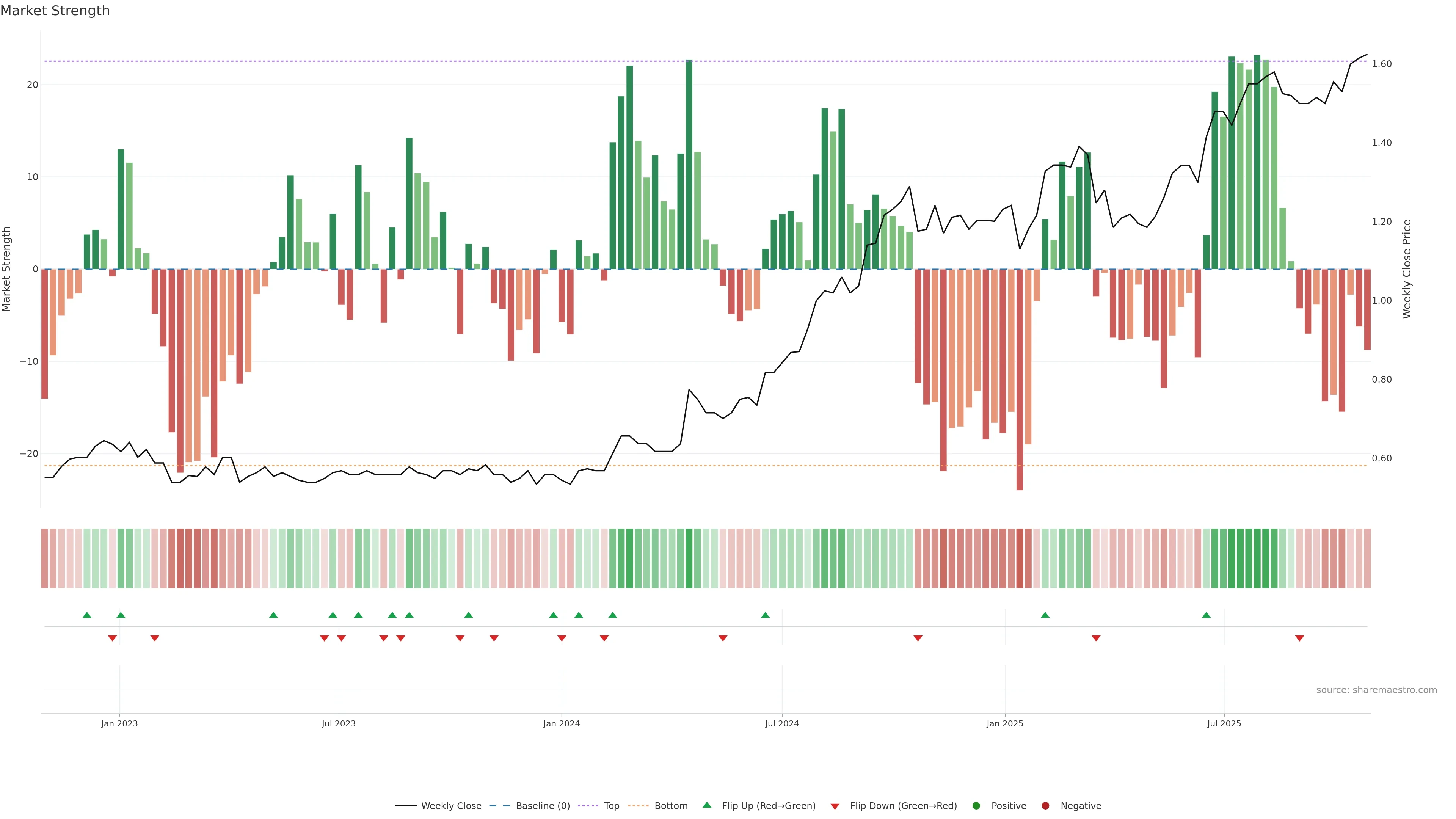The height and width of the screenshot is (819, 1456).
Task: Click the Jan 2024 x-axis label
Action: [561, 723]
